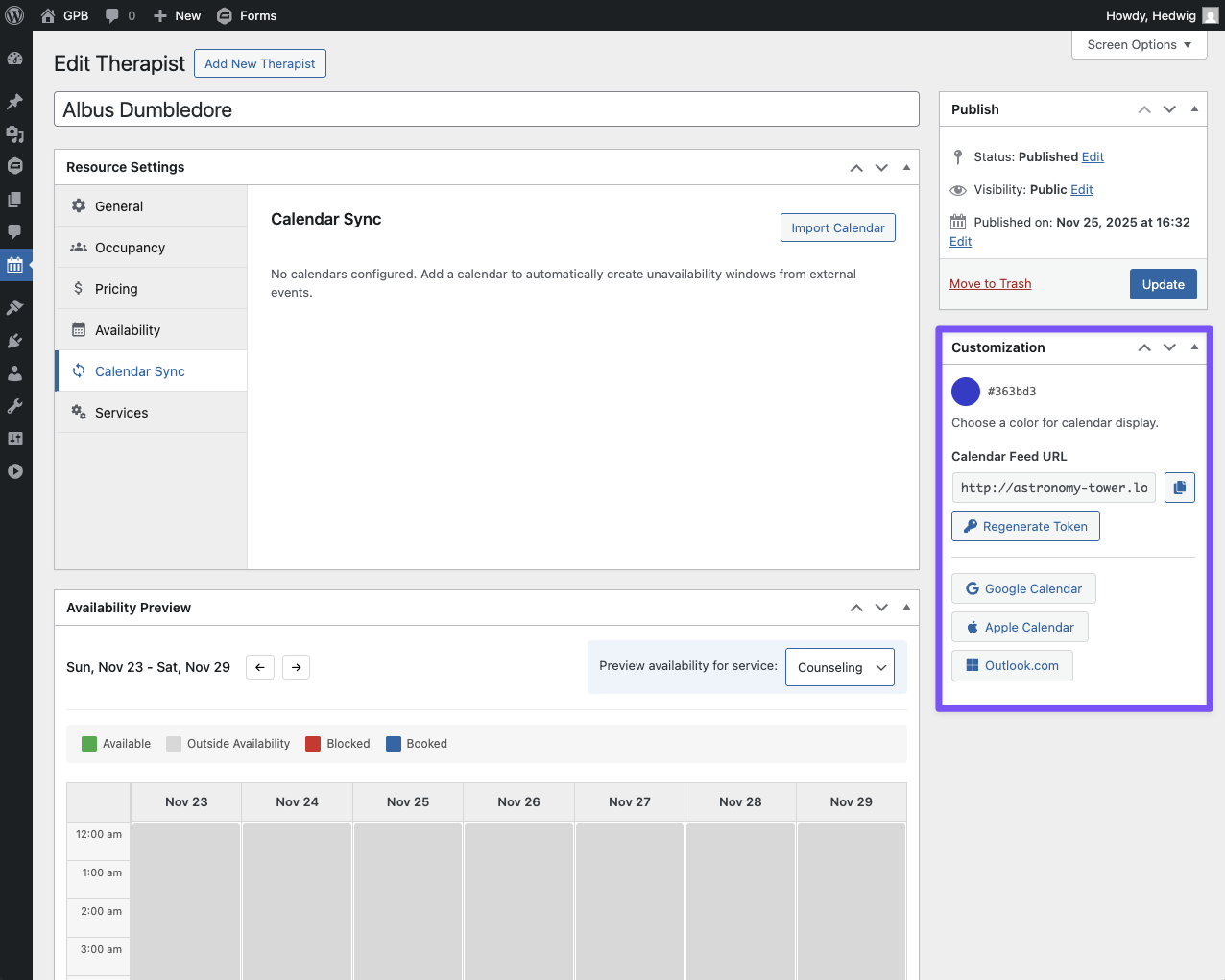This screenshot has width=1225, height=980.
Task: Click the copy Calendar Feed URL icon
Action: pyautogui.click(x=1179, y=488)
